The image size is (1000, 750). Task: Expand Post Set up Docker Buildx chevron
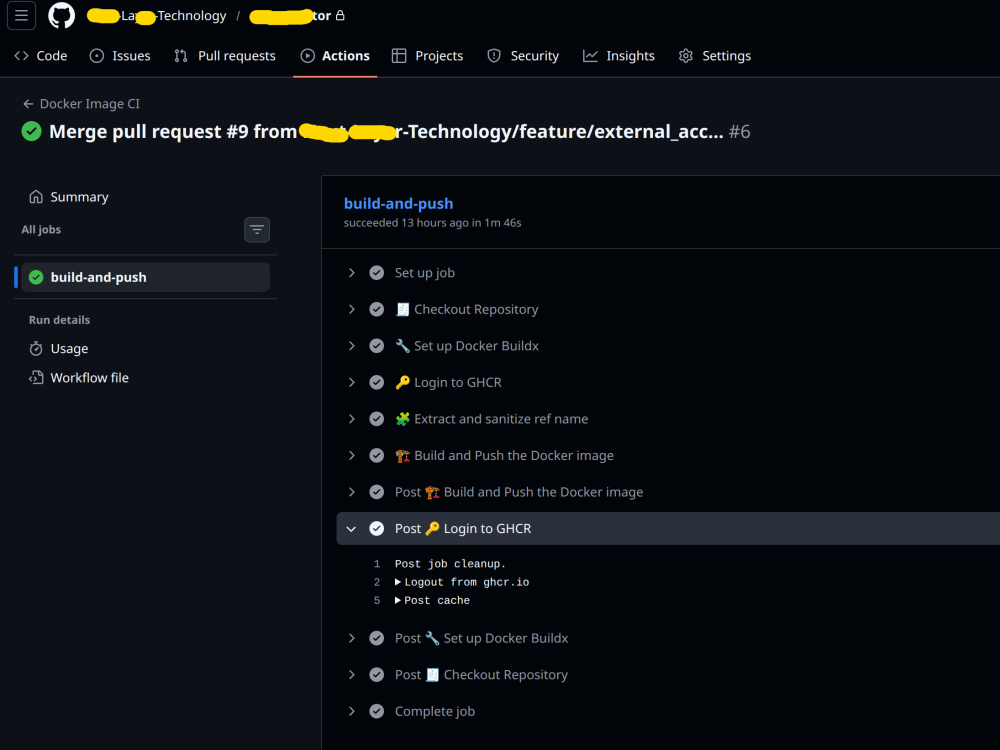coord(351,638)
